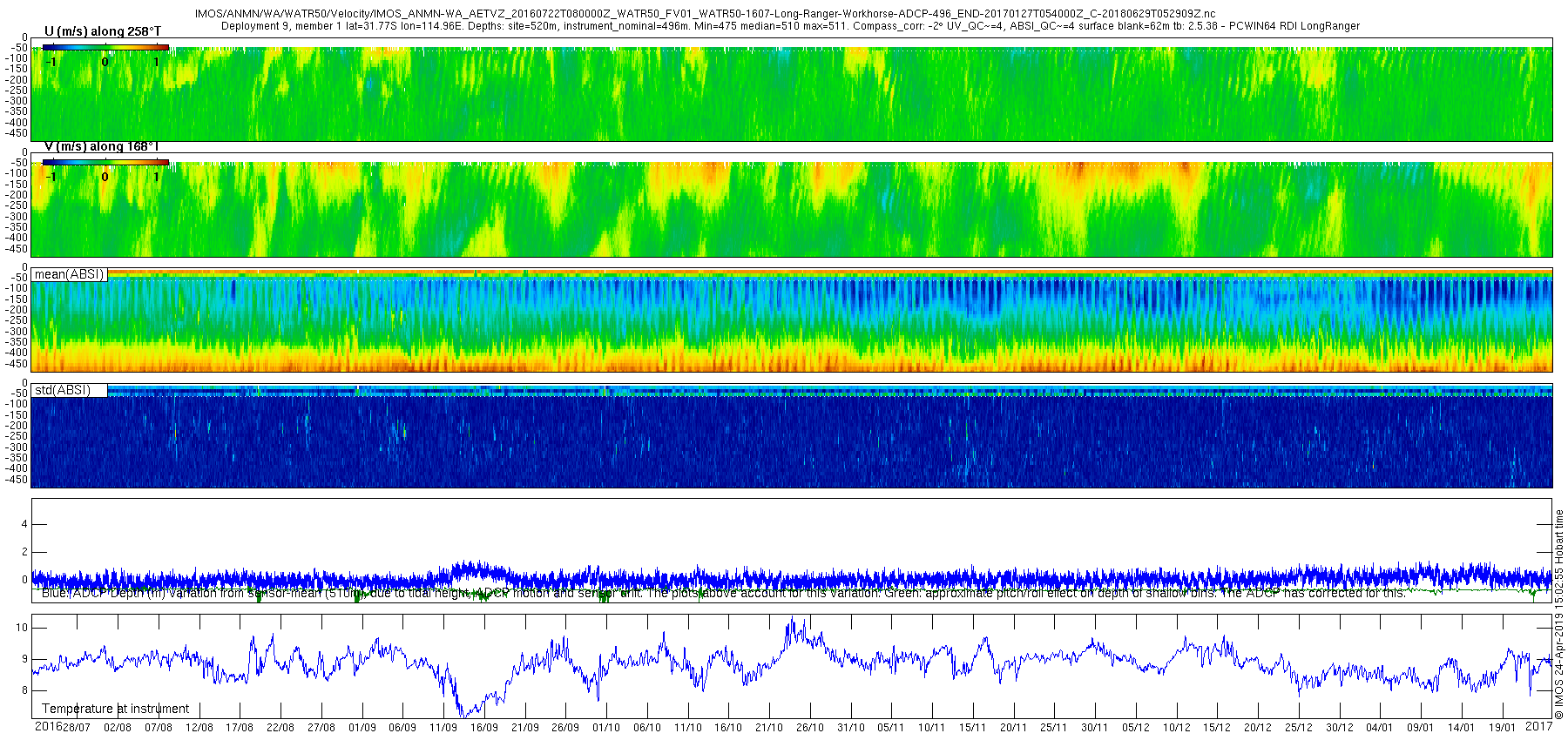
Task: Click '-450' depth tick of U velocity panel
Action: click(x=17, y=132)
